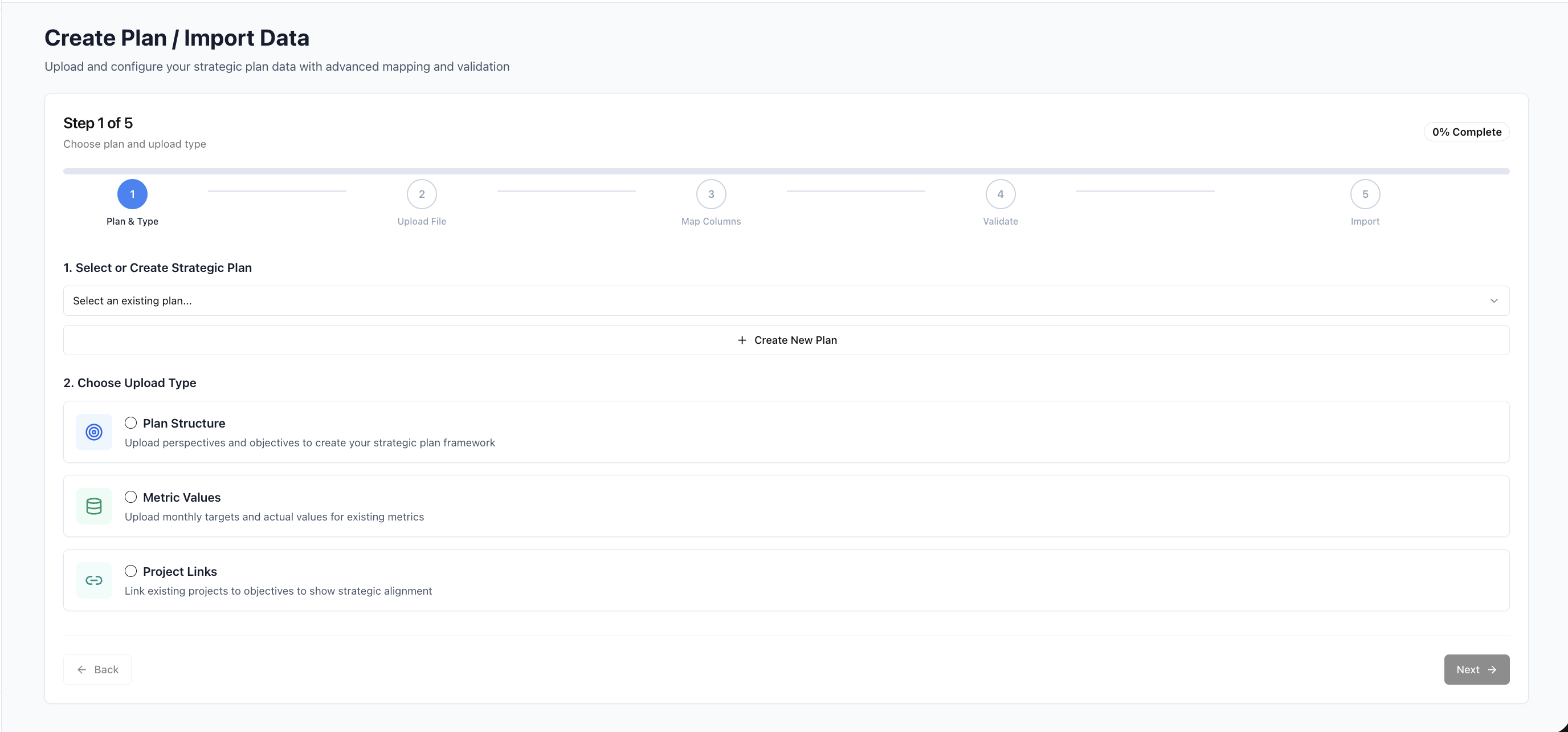
Task: Click the Plan Structure target icon
Action: [93, 432]
